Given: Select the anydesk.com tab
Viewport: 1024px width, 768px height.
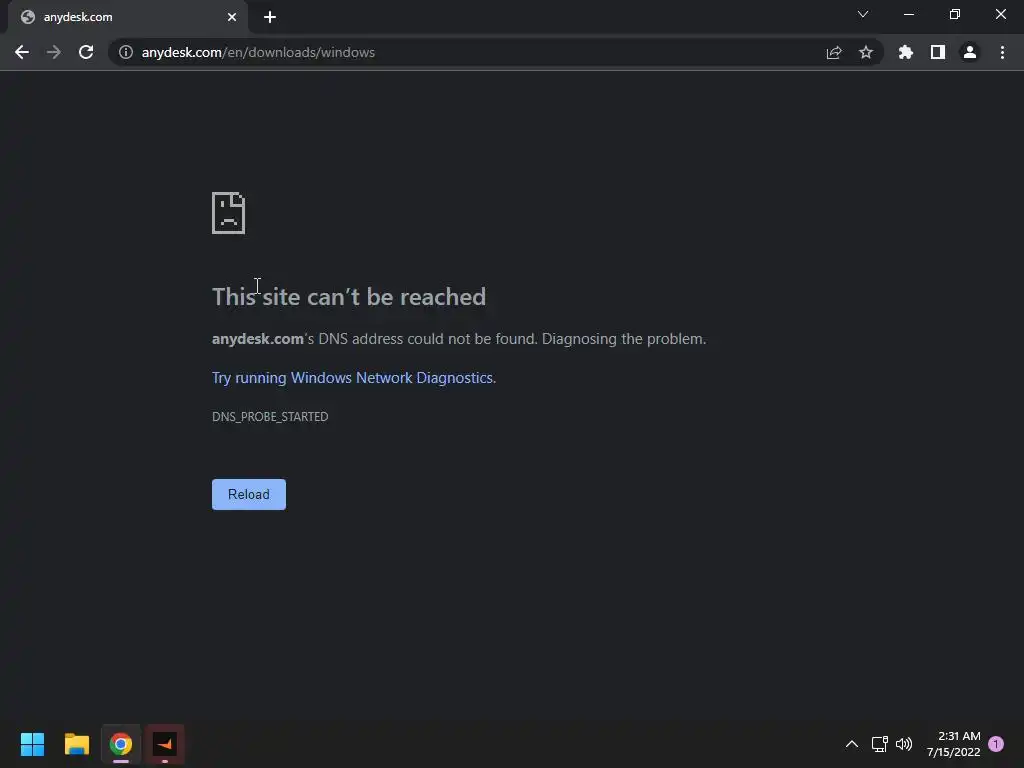Looking at the screenshot, I should pos(128,17).
